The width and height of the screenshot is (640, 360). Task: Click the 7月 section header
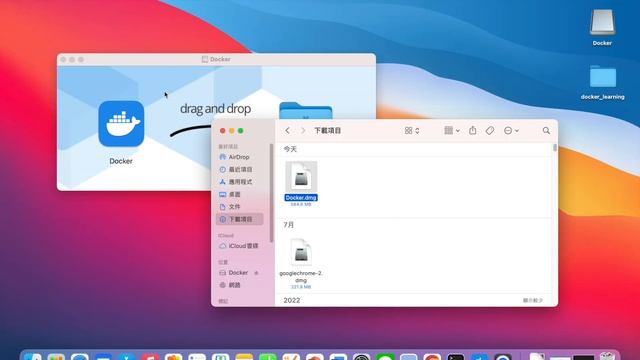289,225
